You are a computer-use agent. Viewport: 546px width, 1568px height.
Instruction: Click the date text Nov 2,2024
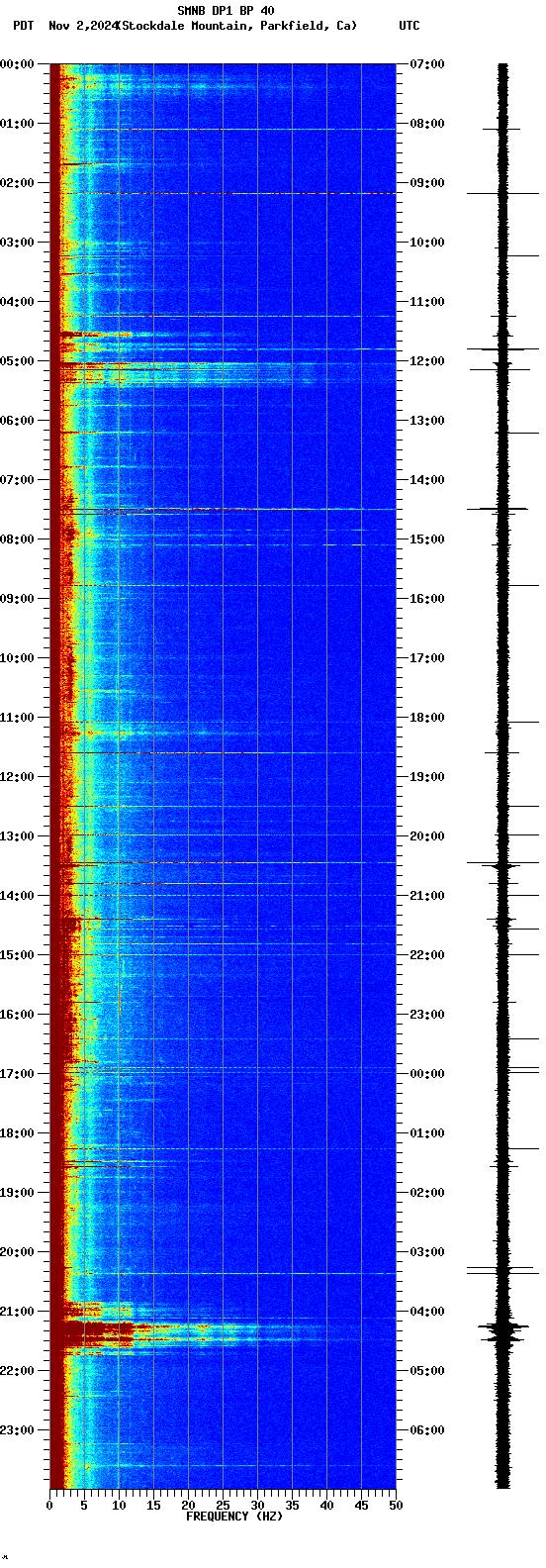pos(82,26)
